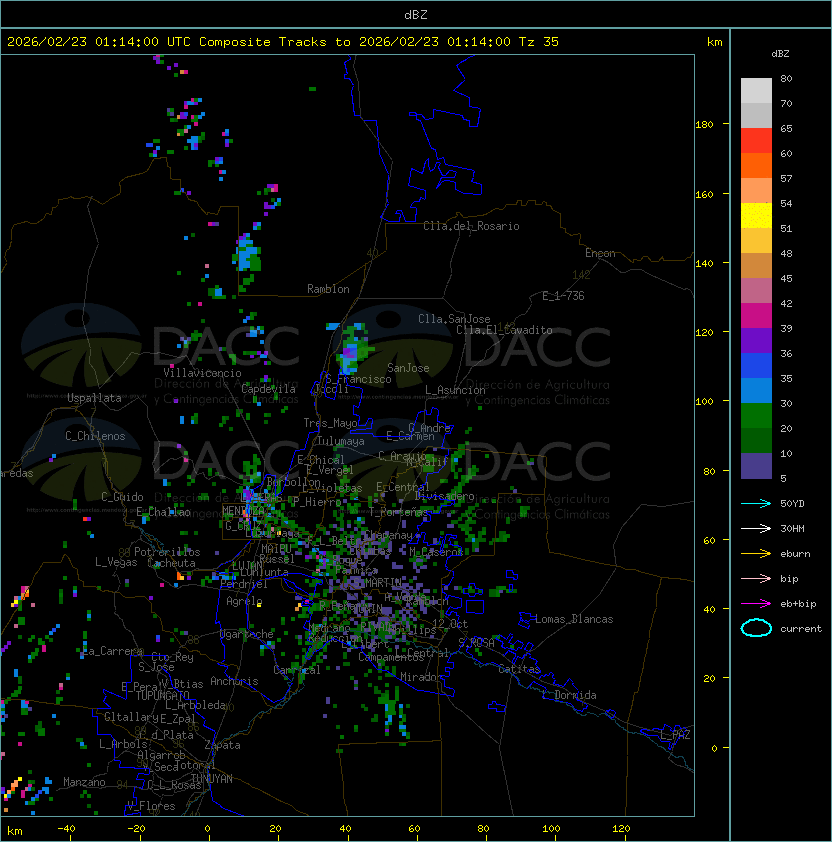832x842 pixels.
Task: Select the red 60-65 dBZ swatch
Action: tap(756, 141)
